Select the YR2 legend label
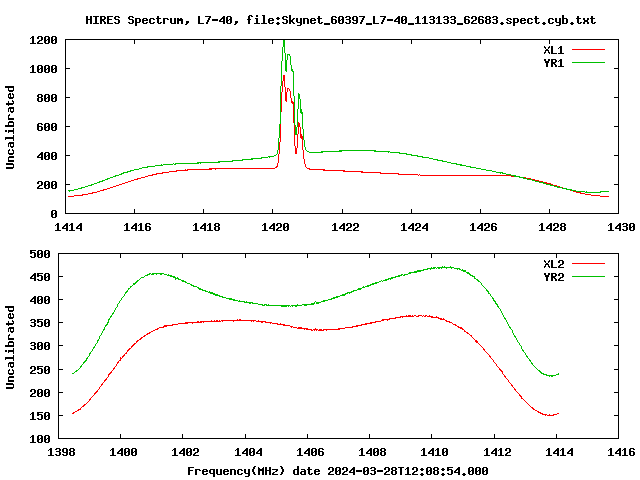Screen dimensions: 640x480 click(553, 277)
